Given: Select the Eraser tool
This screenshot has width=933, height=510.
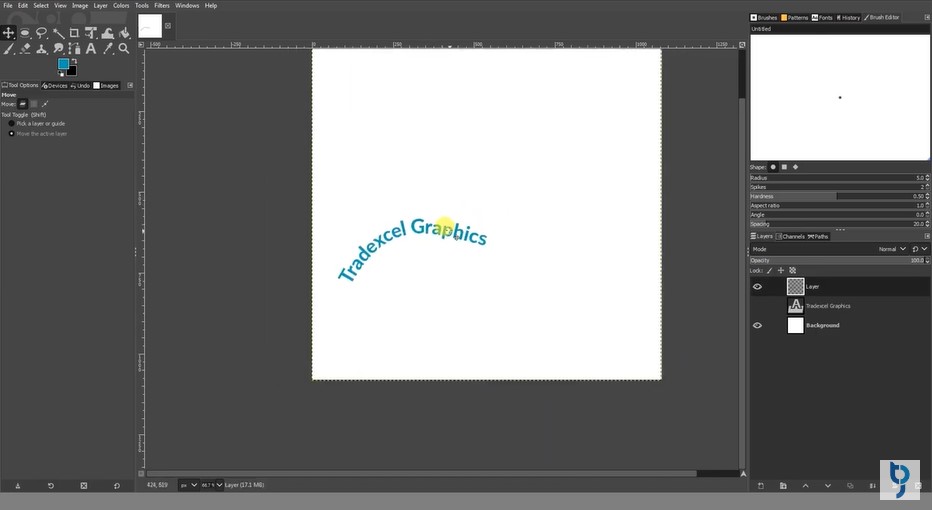Looking at the screenshot, I should click(x=25, y=49).
